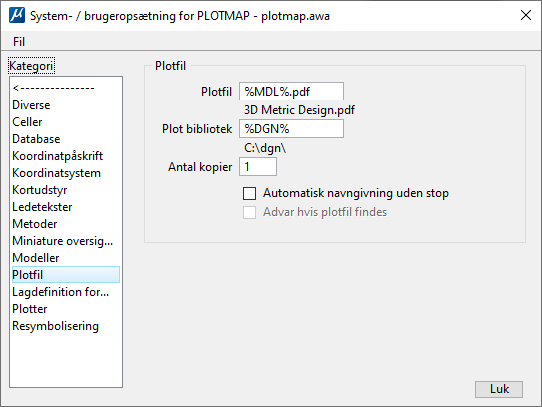Select Koordinatsystem in the list
Image resolution: width=542 pixels, height=407 pixels.
tap(56, 173)
